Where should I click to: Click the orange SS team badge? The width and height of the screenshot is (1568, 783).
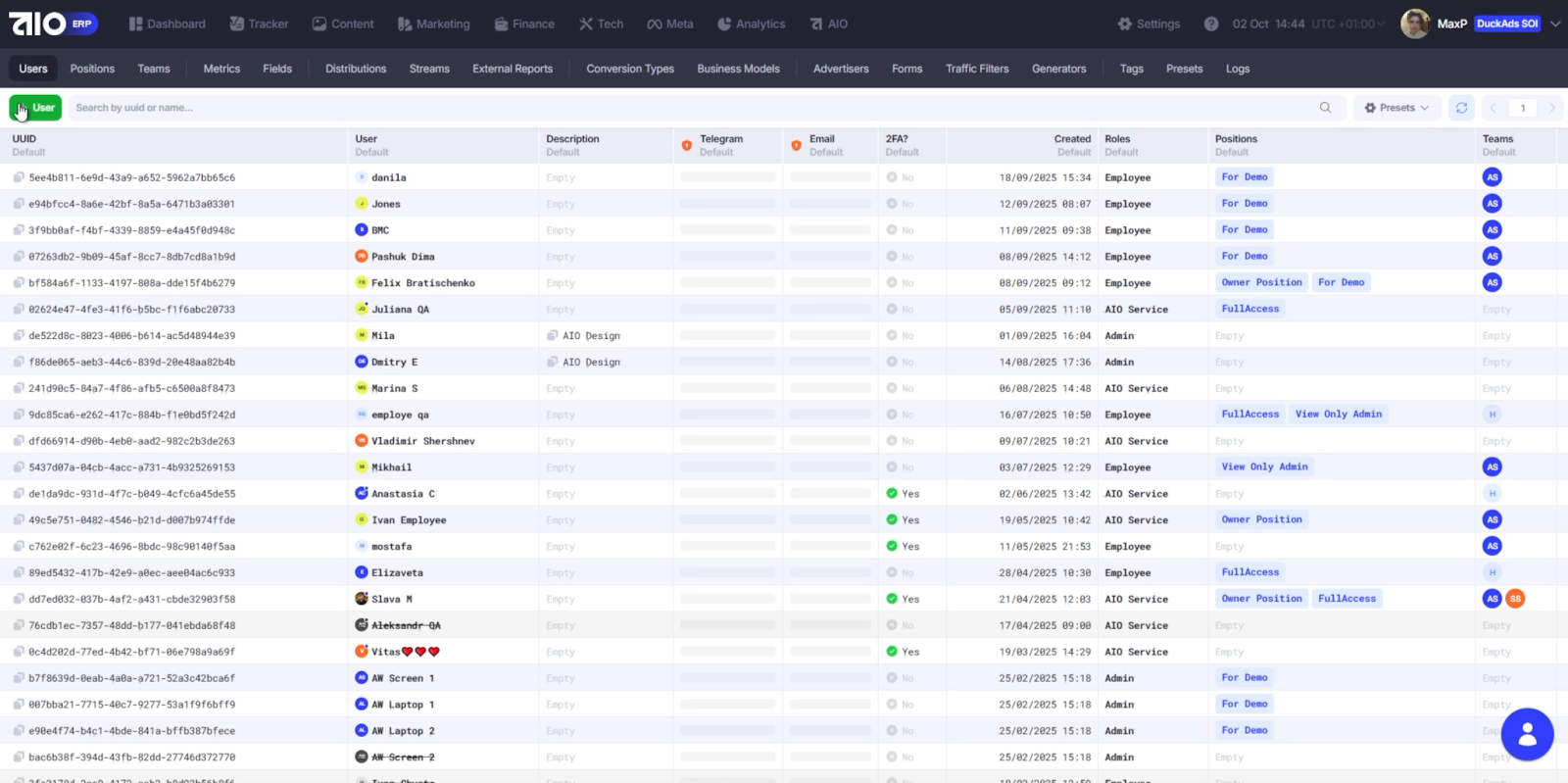click(1515, 599)
